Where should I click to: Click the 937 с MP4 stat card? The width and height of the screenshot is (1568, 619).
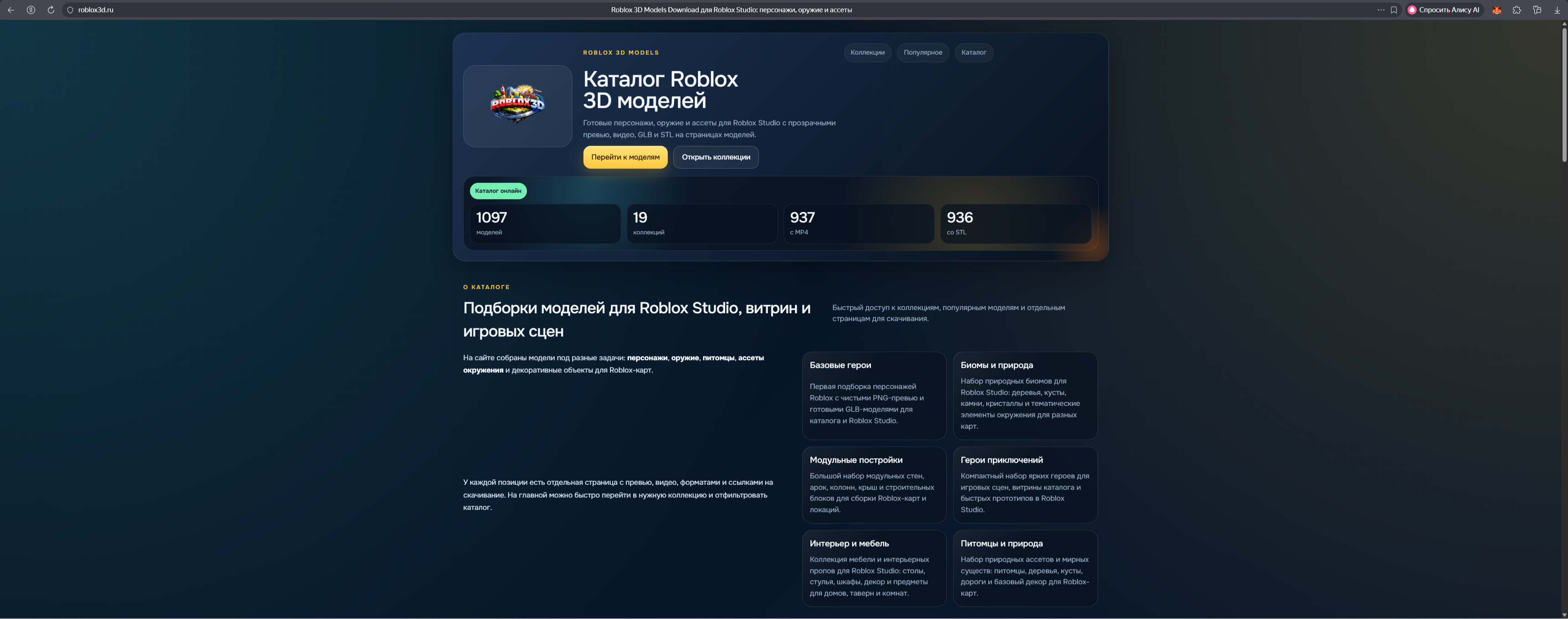(x=859, y=224)
